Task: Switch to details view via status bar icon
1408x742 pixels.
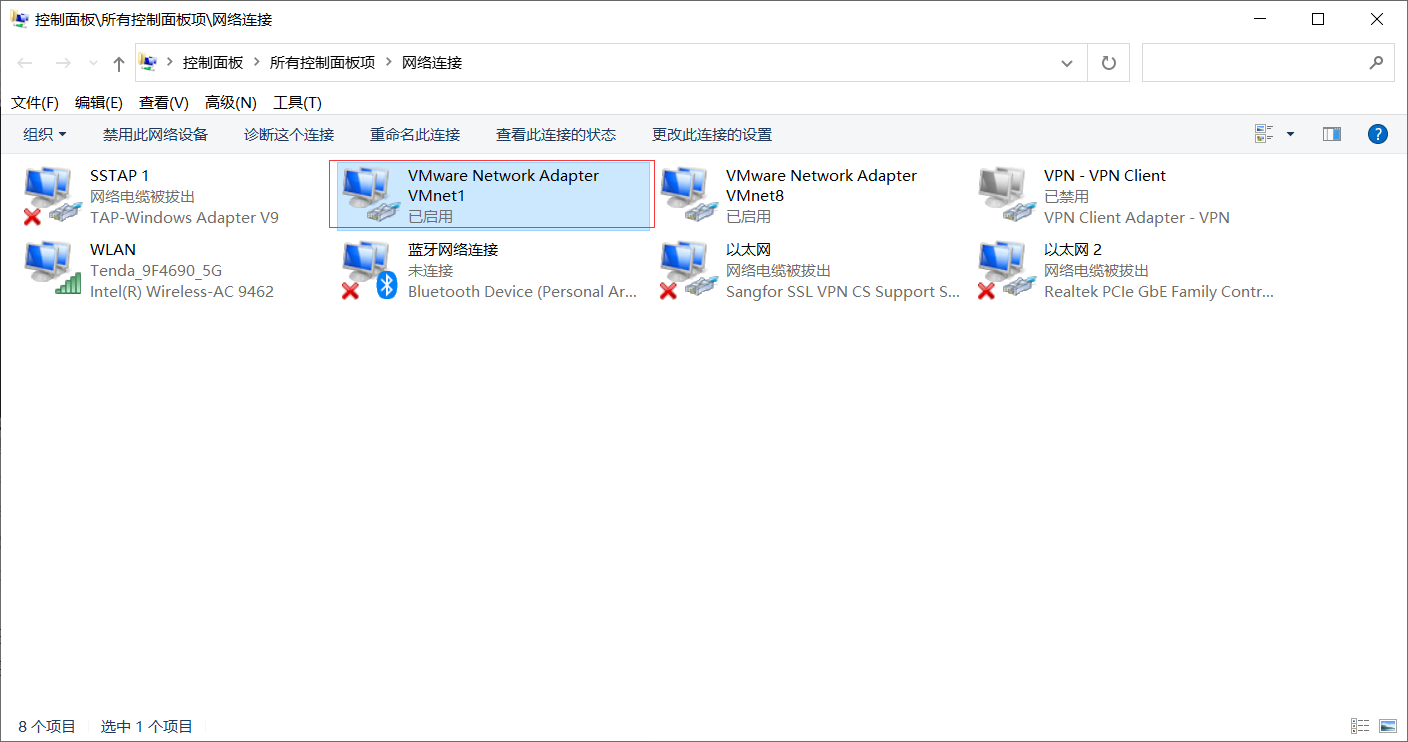Action: tap(1359, 726)
